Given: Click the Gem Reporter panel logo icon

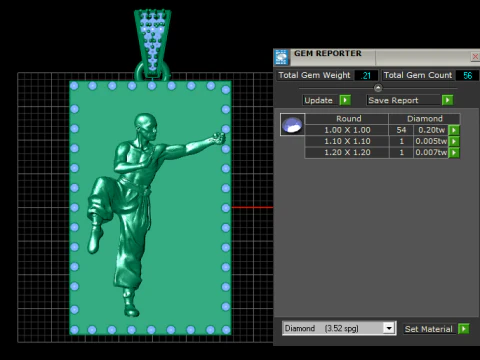Looking at the screenshot, I should pos(281,57).
